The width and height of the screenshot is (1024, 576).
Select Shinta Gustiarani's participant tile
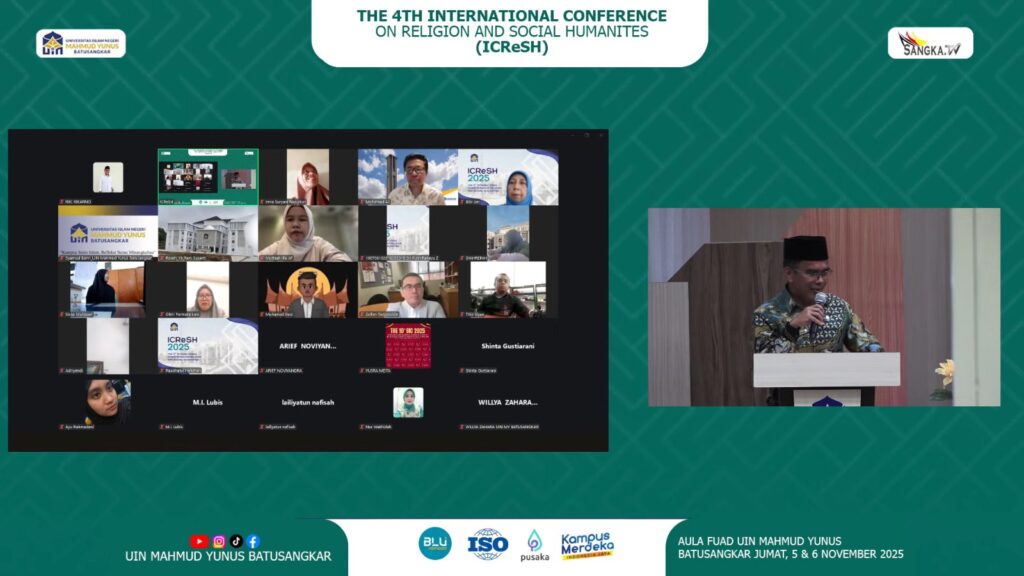508,346
